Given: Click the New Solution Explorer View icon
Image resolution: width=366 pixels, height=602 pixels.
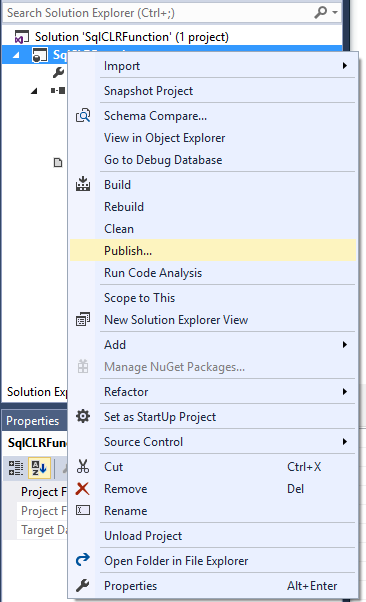Looking at the screenshot, I should 83,319.
